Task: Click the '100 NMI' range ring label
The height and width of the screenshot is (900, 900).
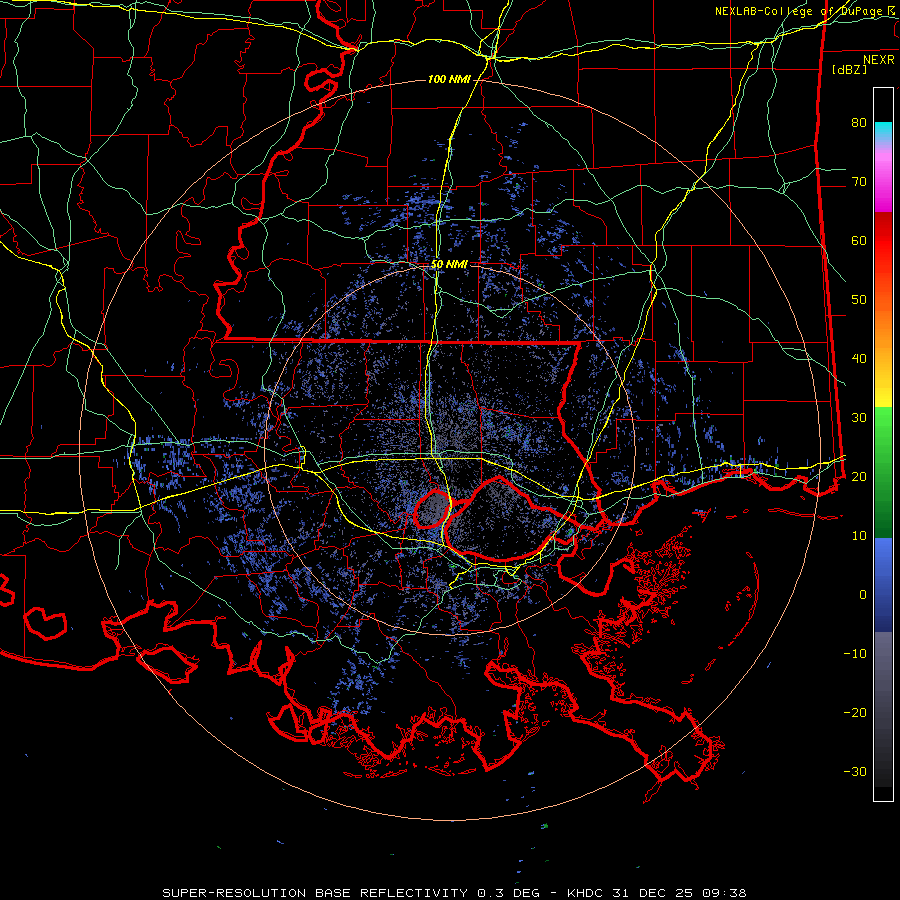Action: 449,79
